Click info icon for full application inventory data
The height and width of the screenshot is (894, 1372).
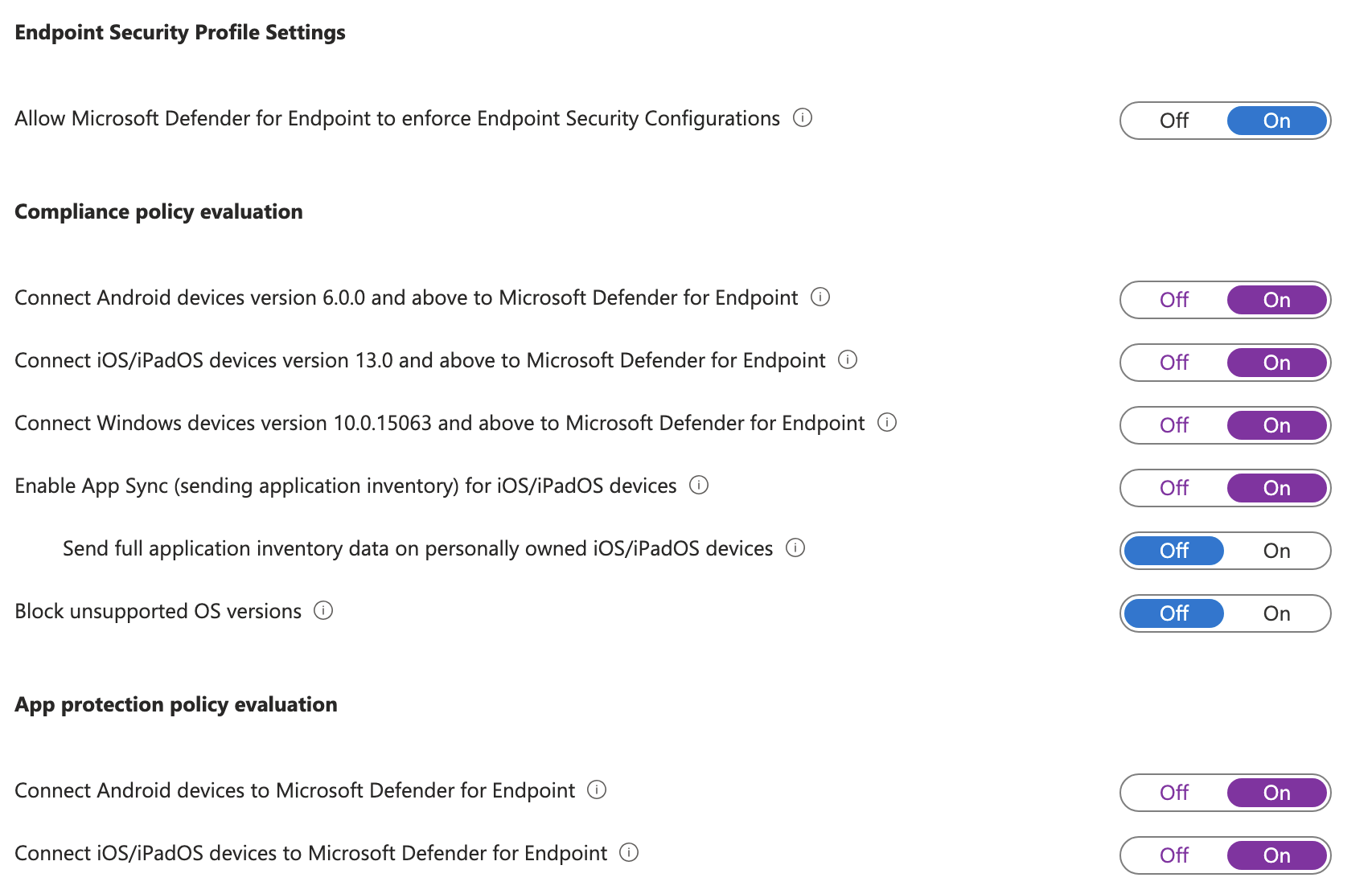point(795,548)
